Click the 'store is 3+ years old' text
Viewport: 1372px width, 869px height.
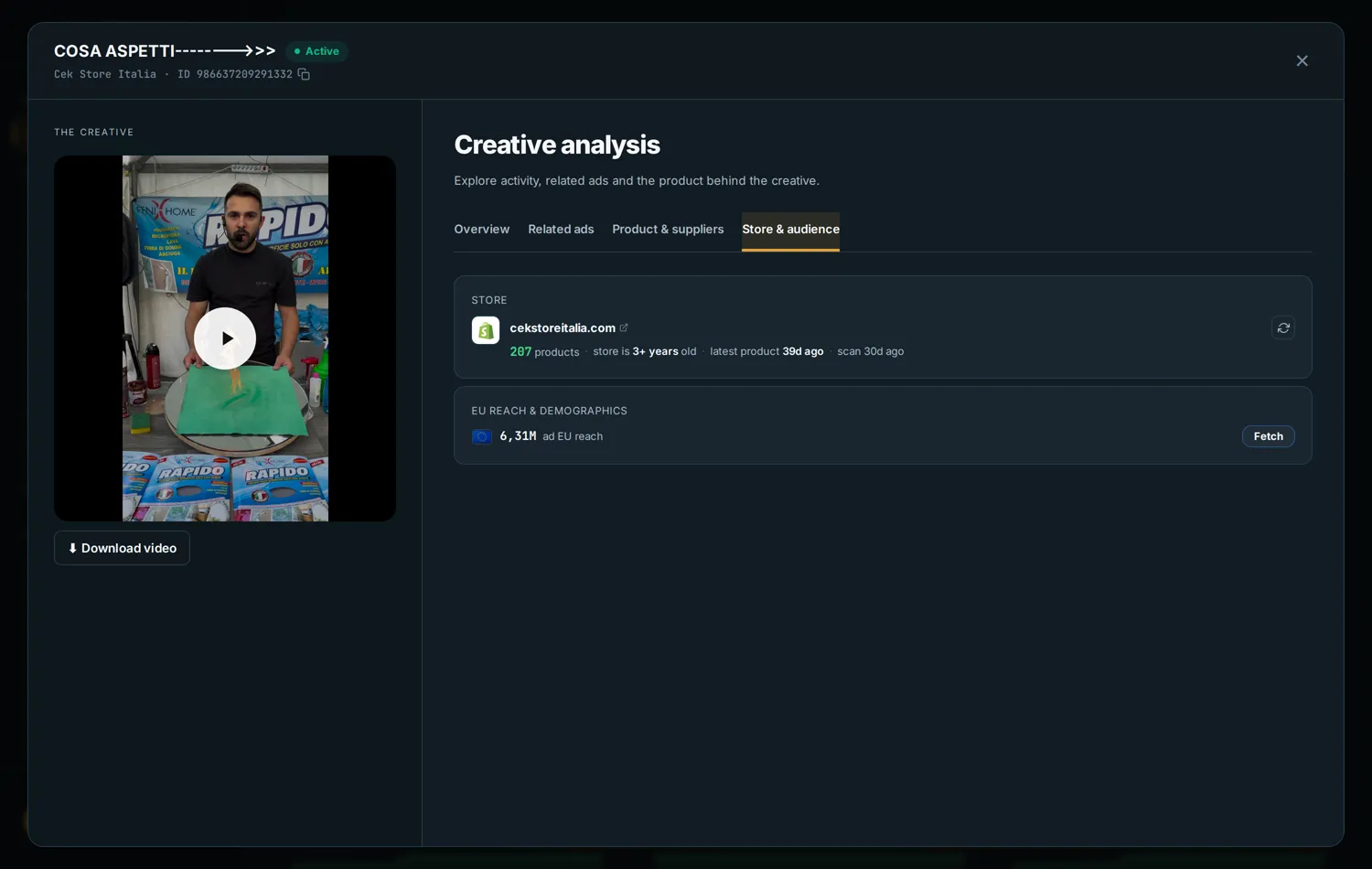coord(645,351)
